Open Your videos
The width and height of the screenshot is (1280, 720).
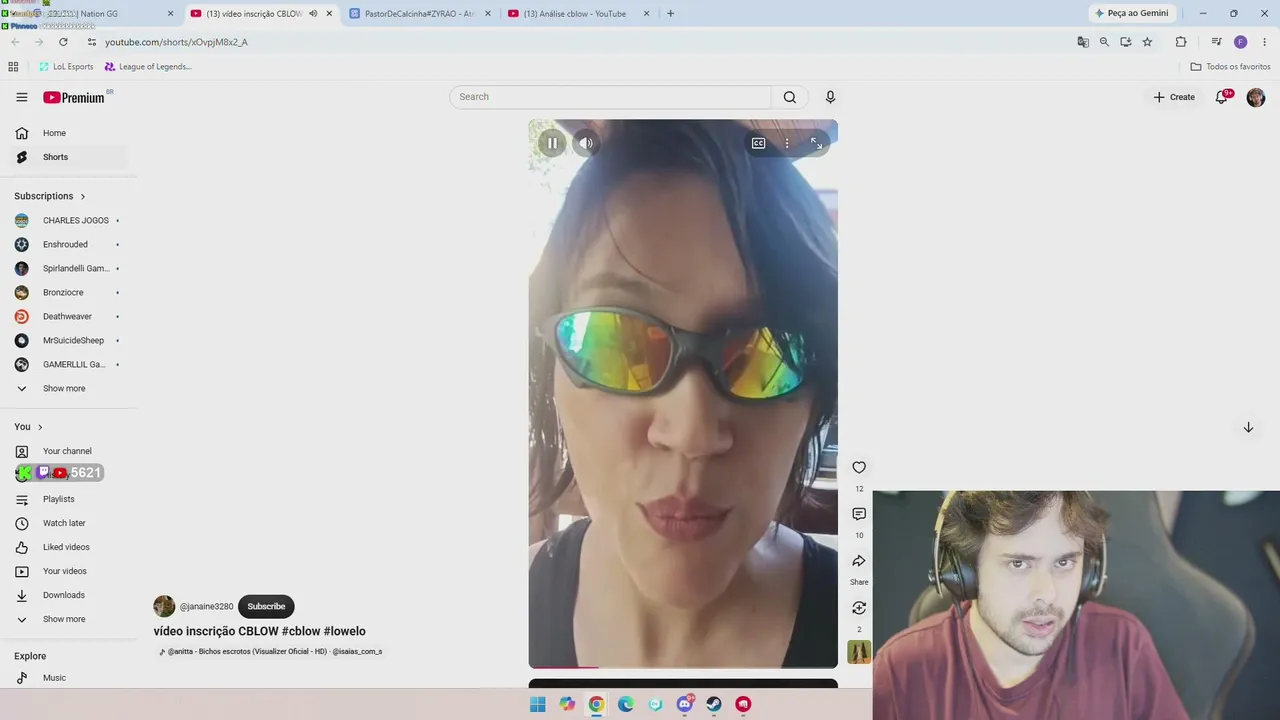(70, 571)
